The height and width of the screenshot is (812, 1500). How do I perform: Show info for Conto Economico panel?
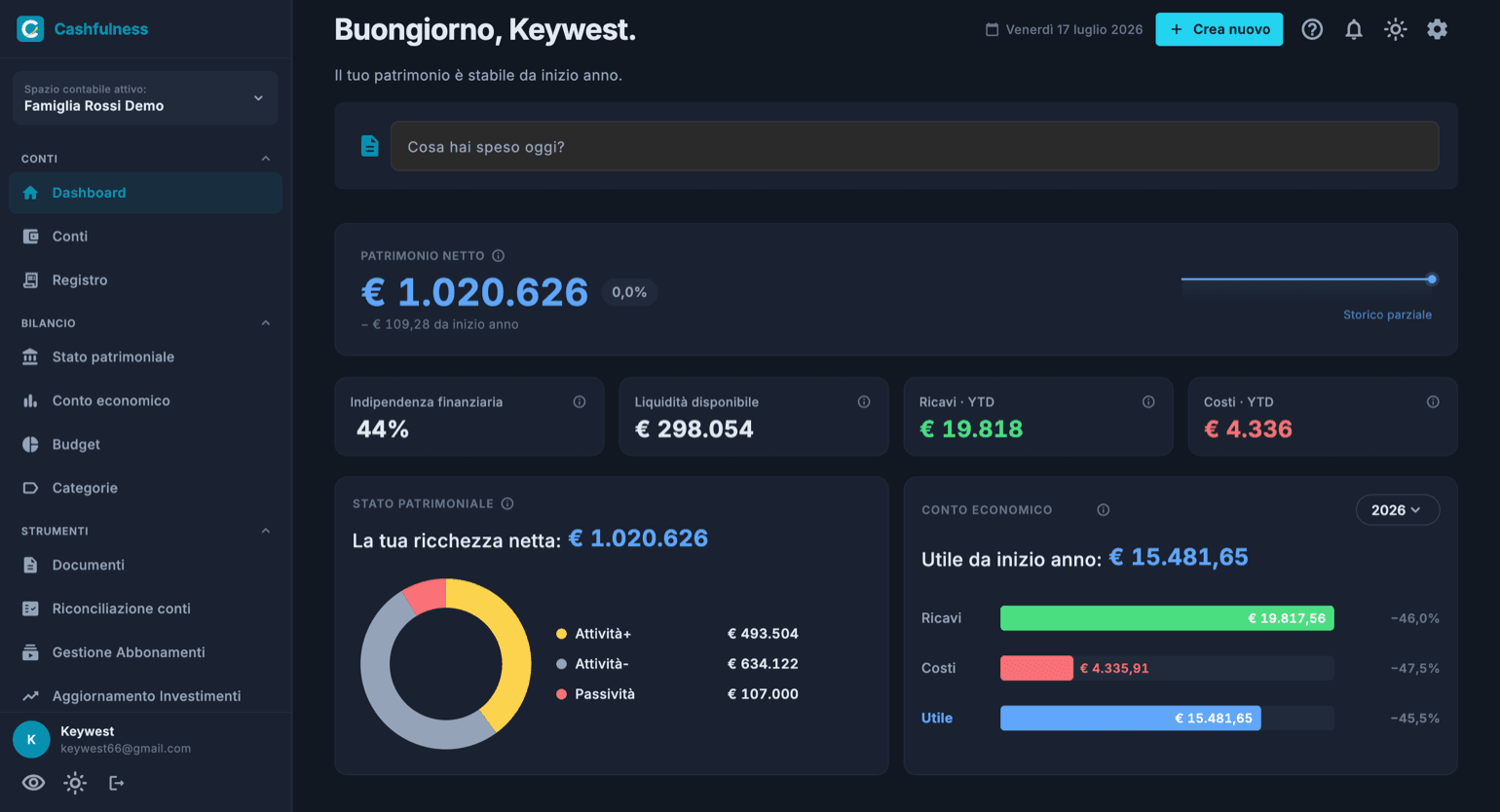click(x=1104, y=510)
